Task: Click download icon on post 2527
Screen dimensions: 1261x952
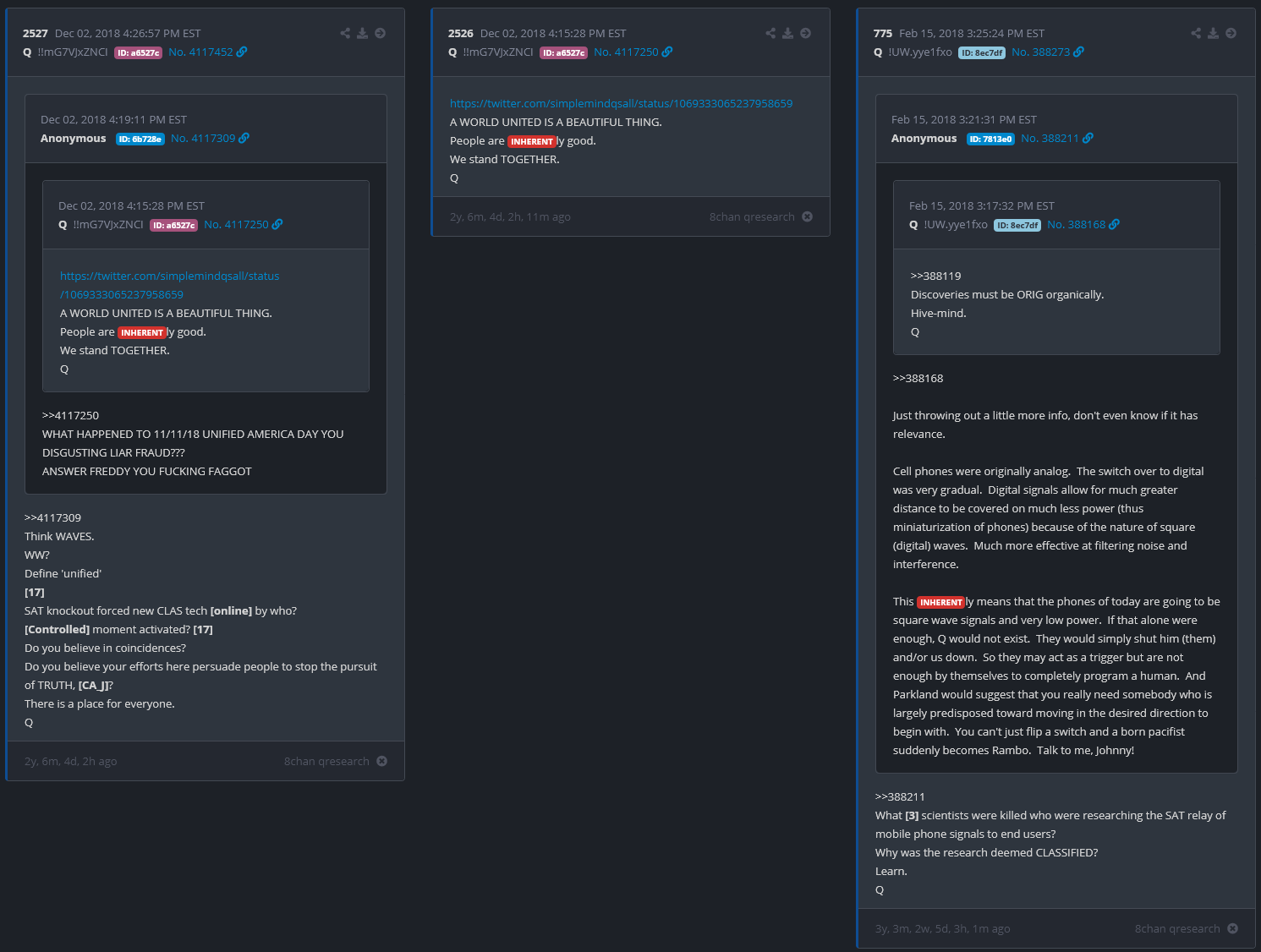Action: click(x=362, y=33)
